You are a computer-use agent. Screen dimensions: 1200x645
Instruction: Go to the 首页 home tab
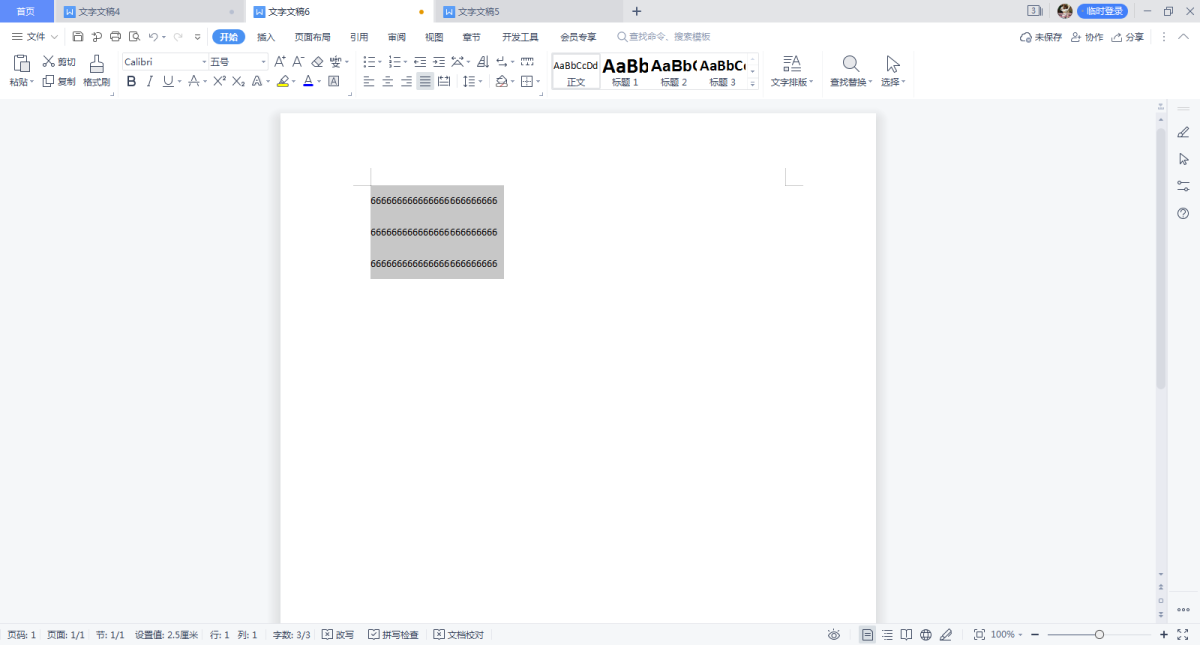pos(26,11)
